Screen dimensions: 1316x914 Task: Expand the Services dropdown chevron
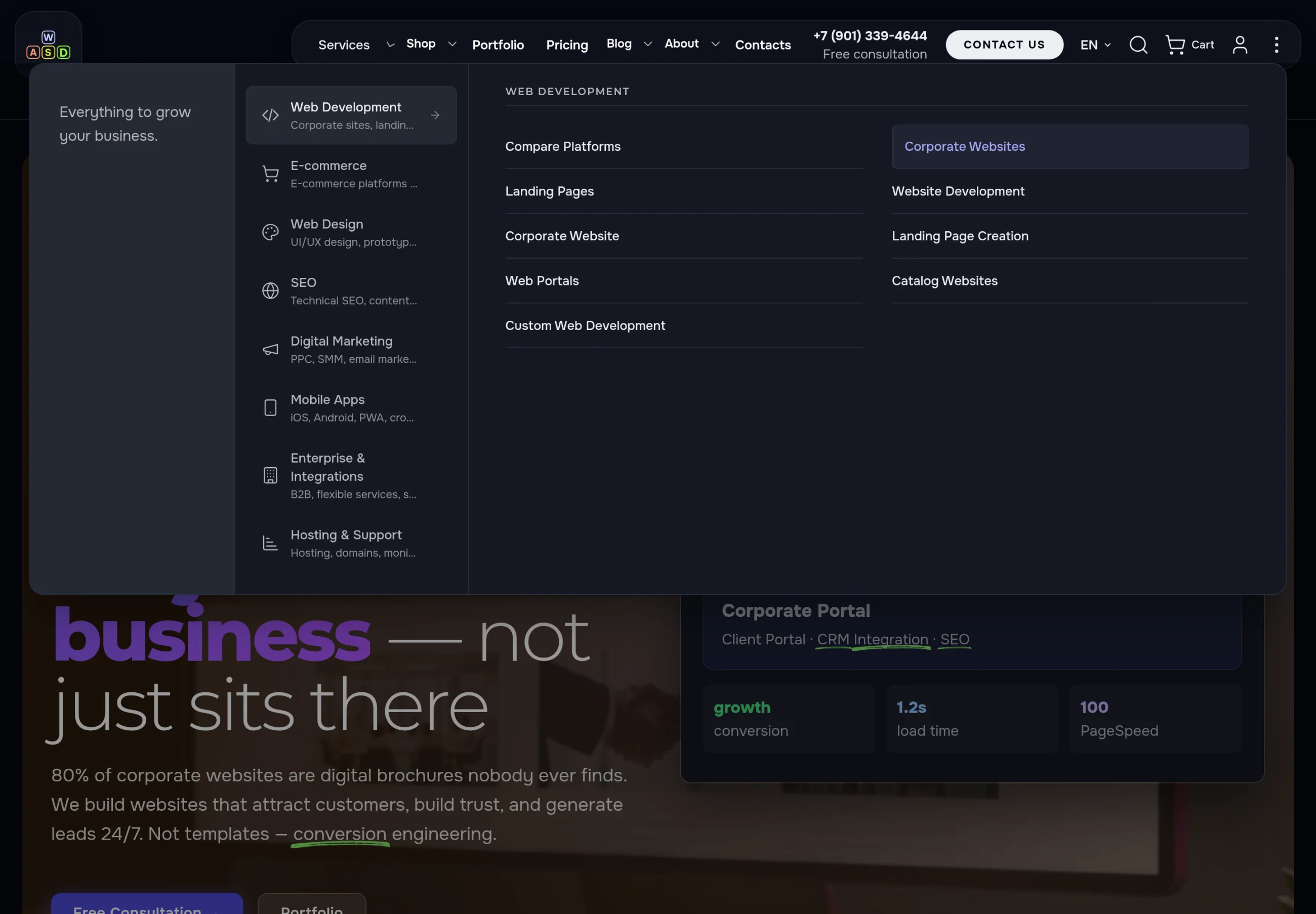point(390,44)
